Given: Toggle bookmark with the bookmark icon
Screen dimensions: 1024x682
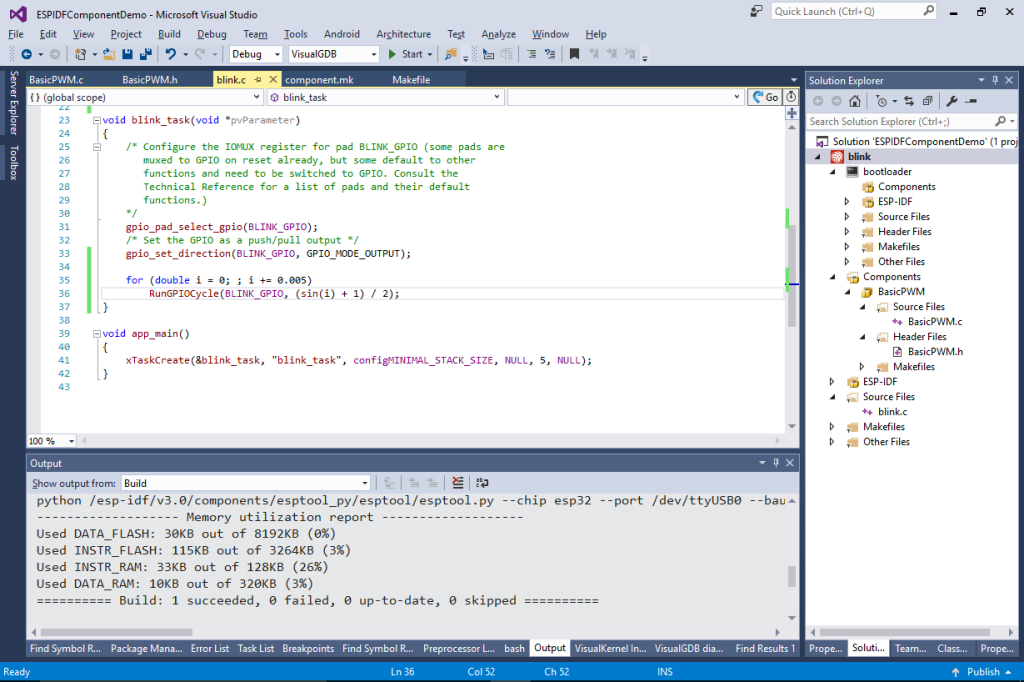Looking at the screenshot, I should click(x=575, y=54).
